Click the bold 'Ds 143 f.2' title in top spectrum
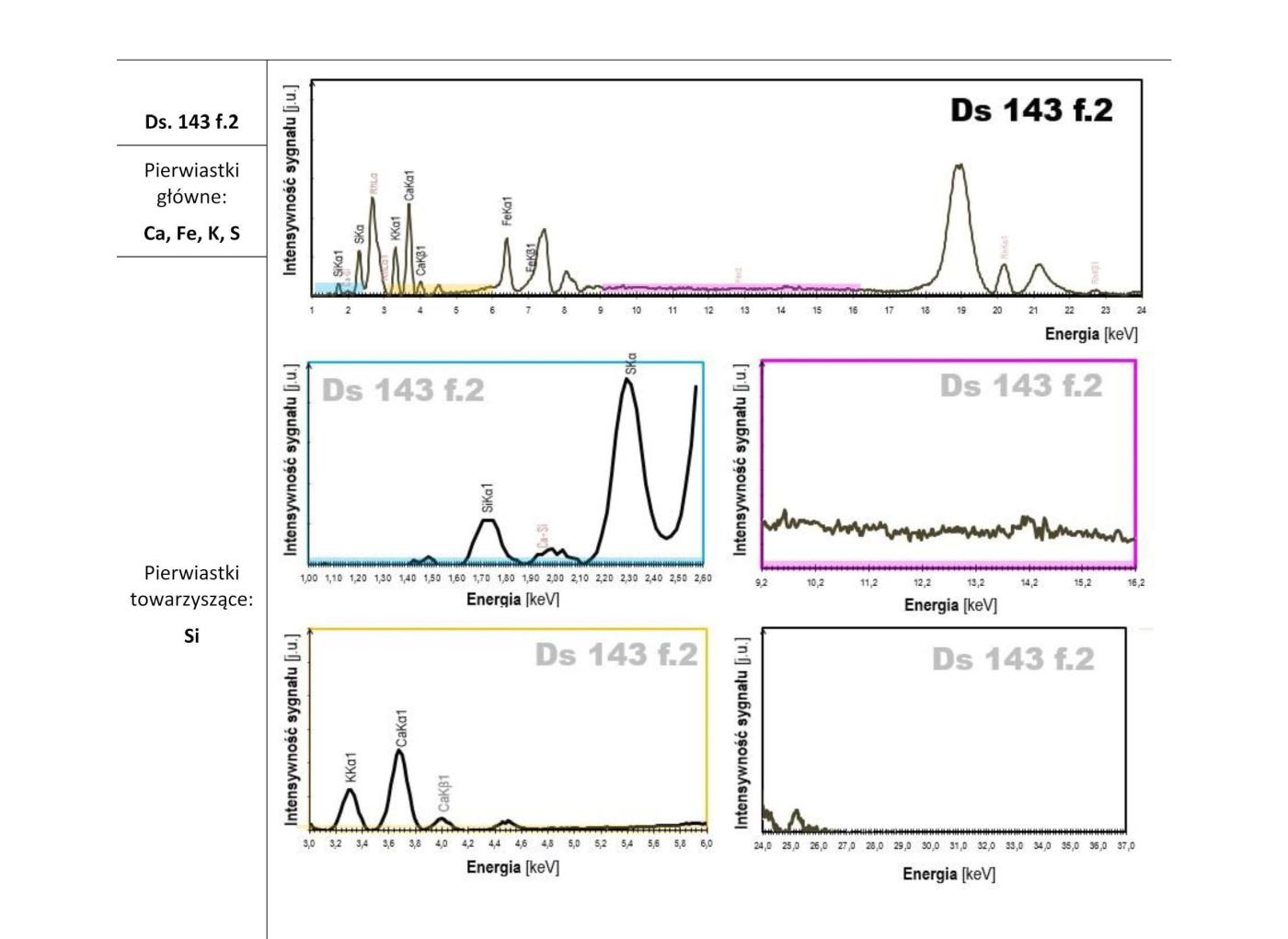The width and height of the screenshot is (1288, 939). click(x=1031, y=110)
